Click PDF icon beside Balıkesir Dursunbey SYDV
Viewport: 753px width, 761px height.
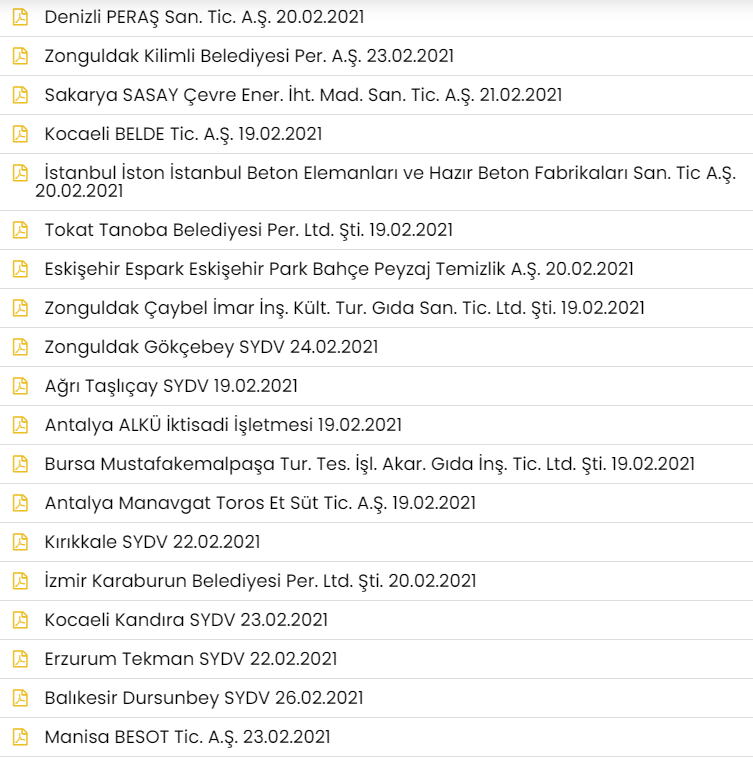[20, 698]
